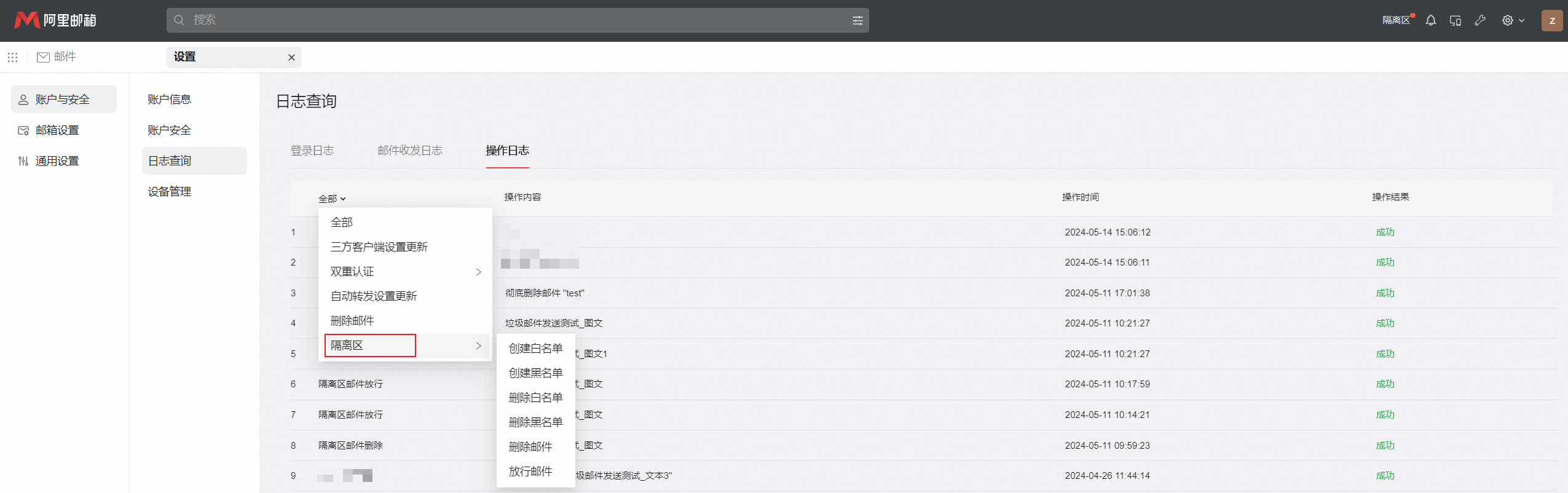
Task: Open the notifications bell
Action: 1430,20
